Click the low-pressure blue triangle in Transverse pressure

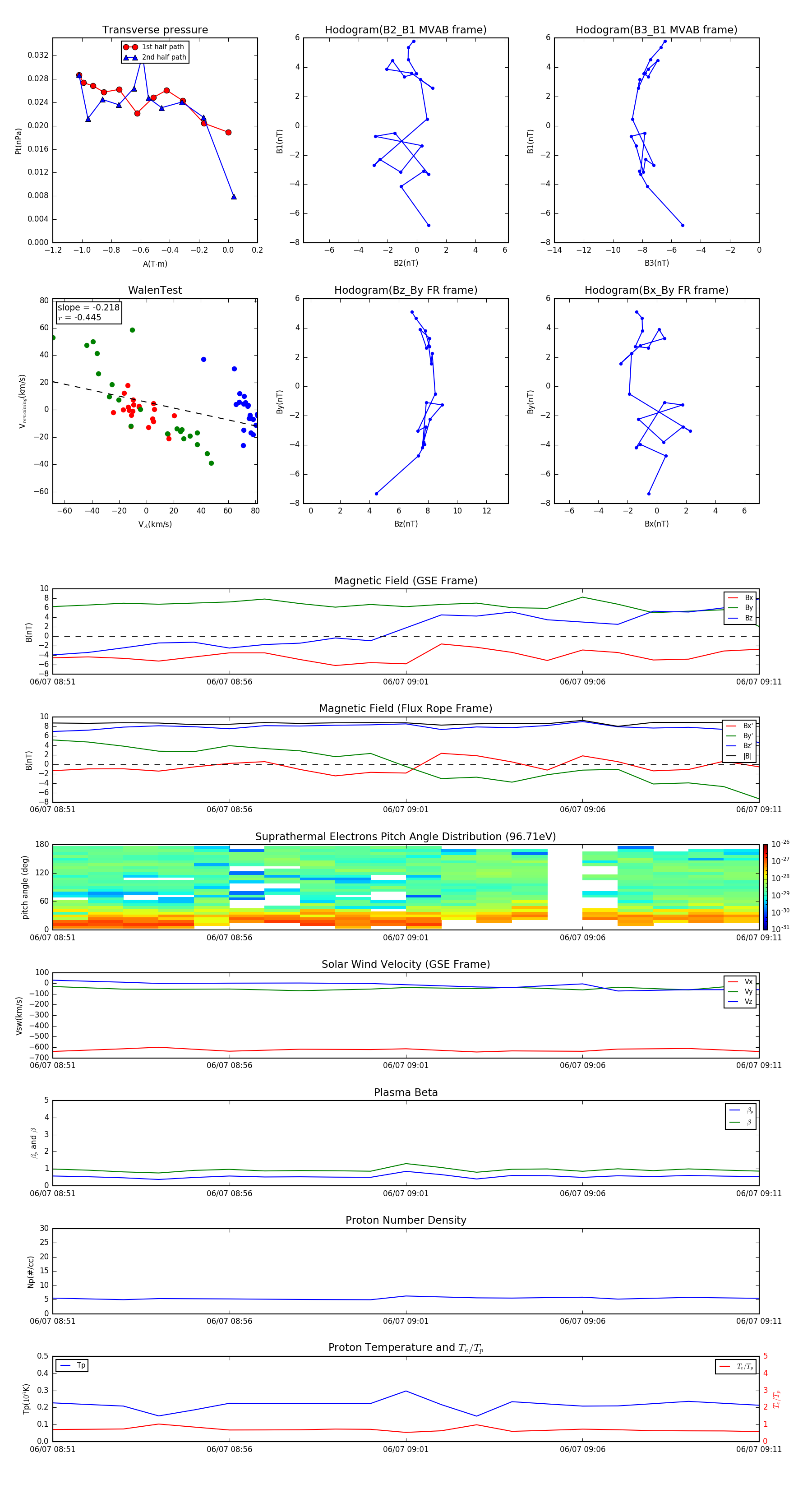coord(234,197)
